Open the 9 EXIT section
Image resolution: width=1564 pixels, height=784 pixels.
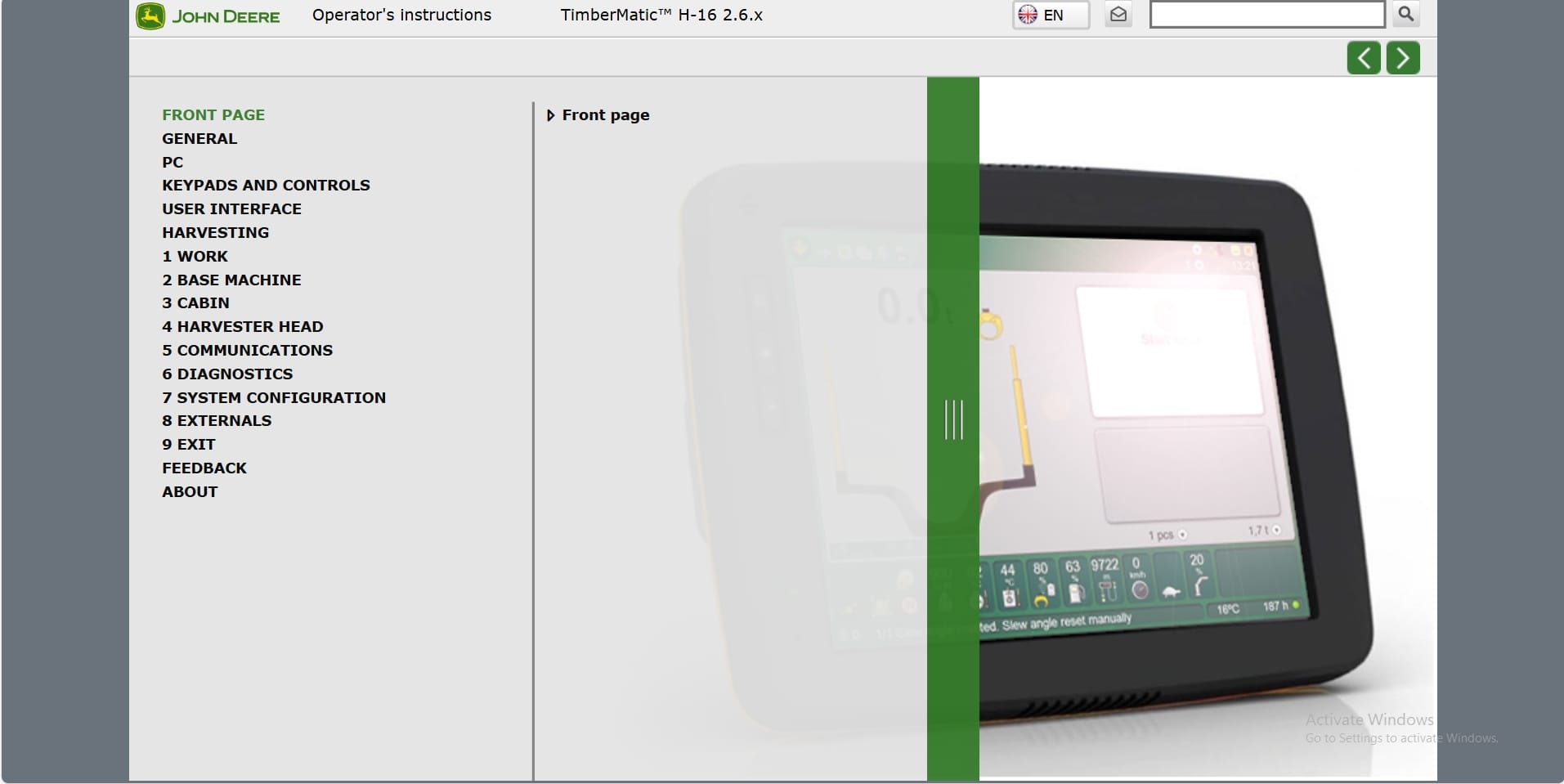[189, 445]
